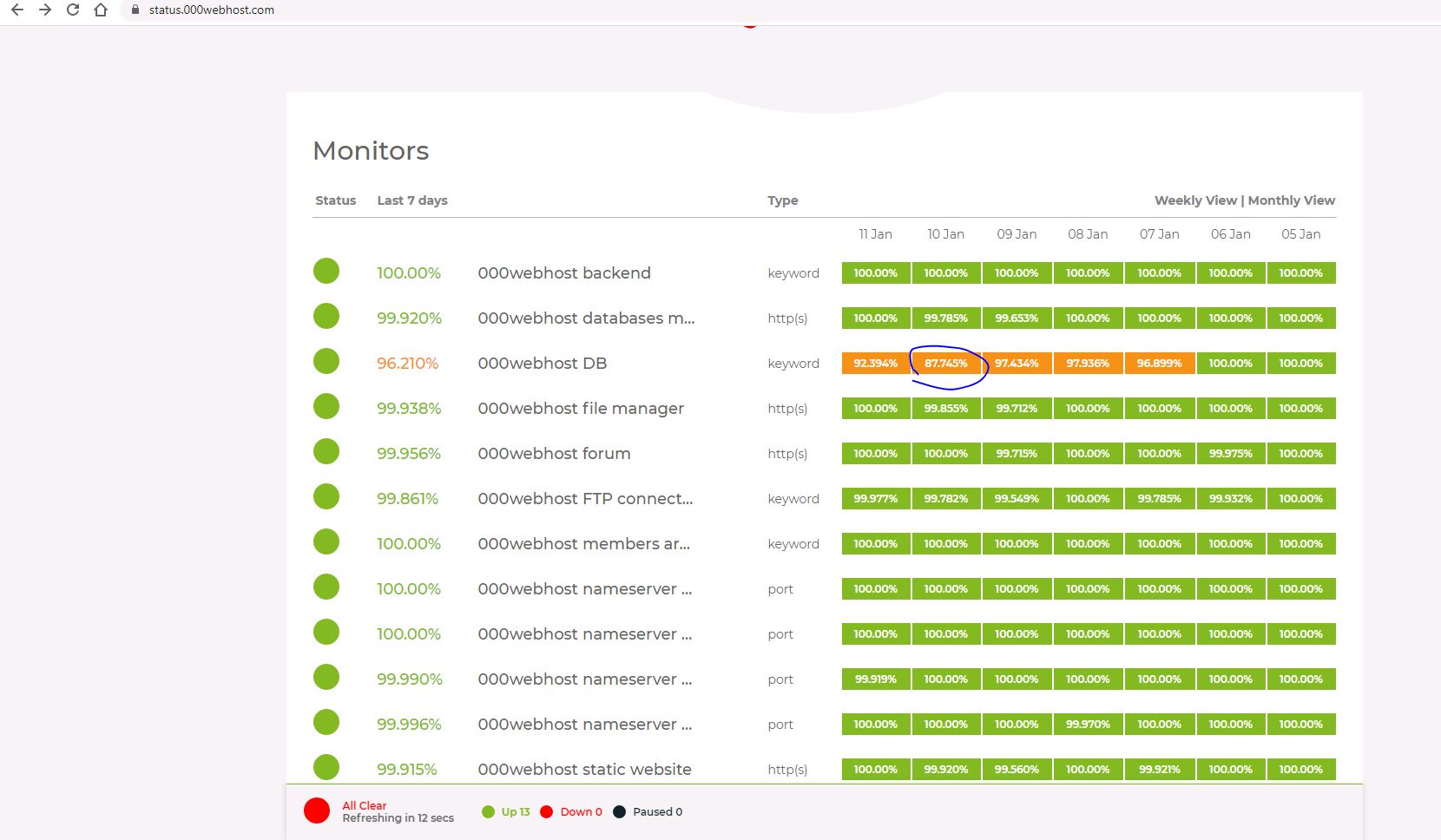
Task: Click green status dot for 000webhost DB
Action: pos(326,362)
